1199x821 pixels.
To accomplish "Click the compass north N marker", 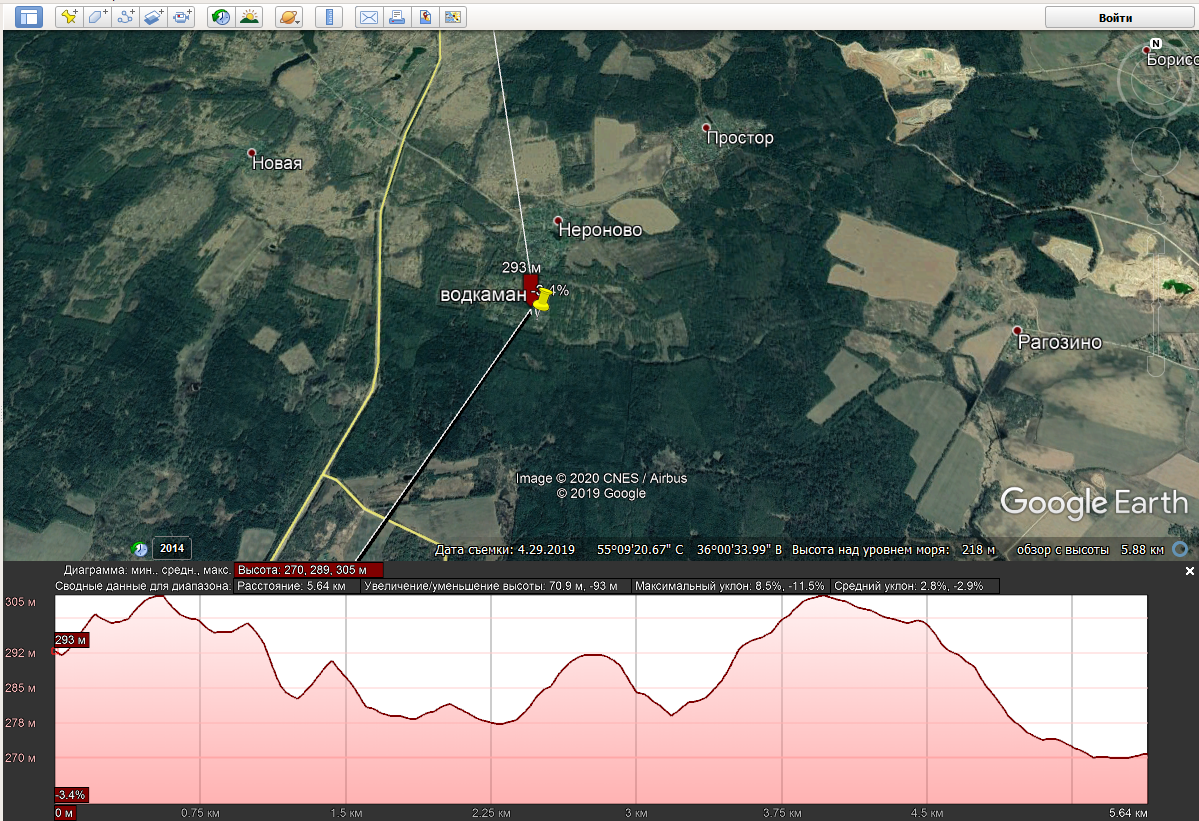I will point(1156,44).
